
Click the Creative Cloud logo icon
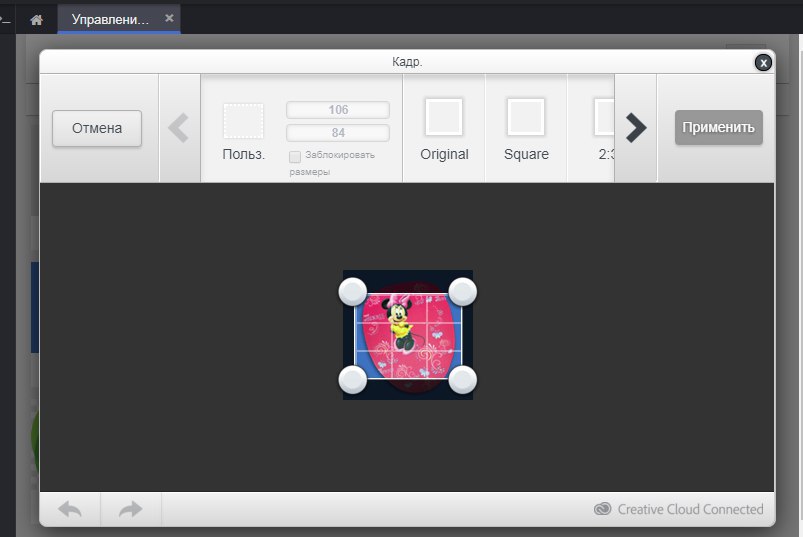pos(603,509)
